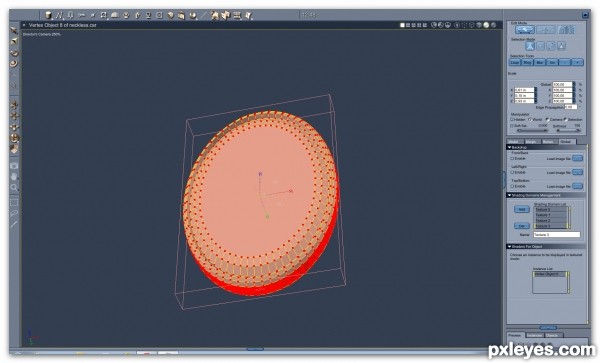Click the magnifier zoom tool in left toolbar
This screenshot has height=363, width=600.
coord(14,187)
